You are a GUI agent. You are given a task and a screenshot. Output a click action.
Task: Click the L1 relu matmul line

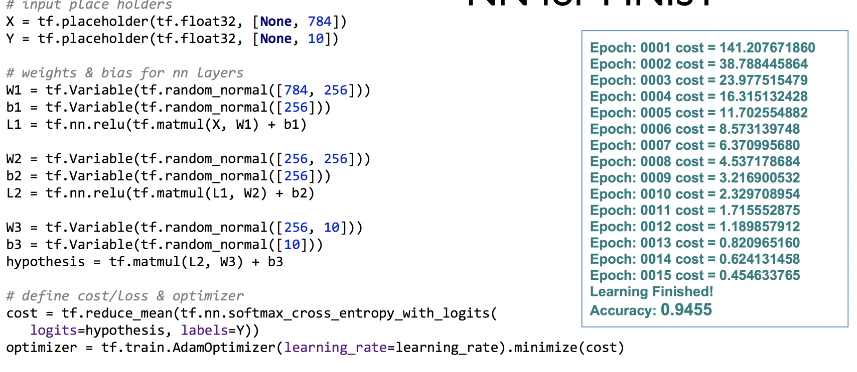[x=157, y=125]
